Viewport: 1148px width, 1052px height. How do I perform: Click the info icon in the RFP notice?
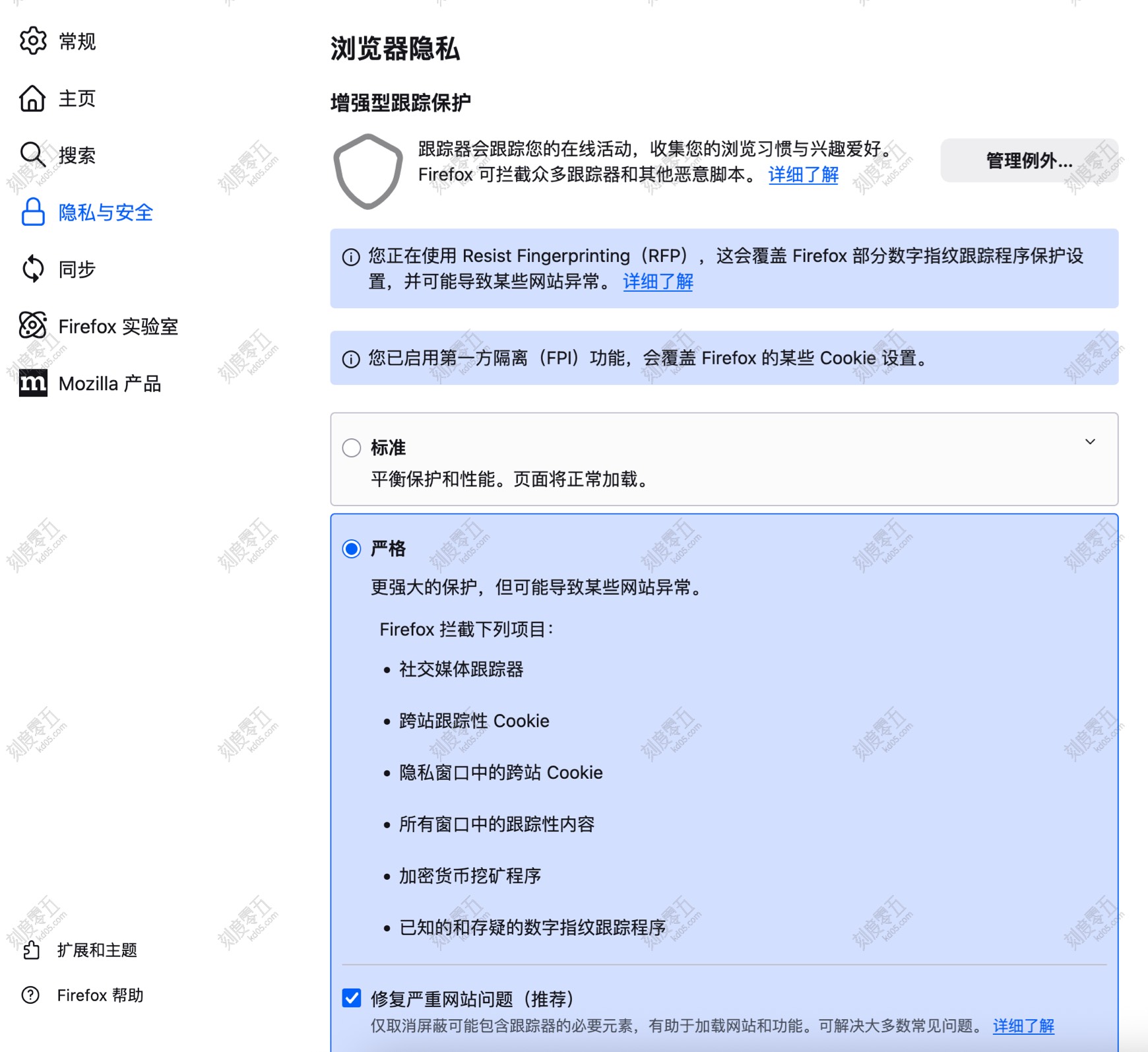350,257
